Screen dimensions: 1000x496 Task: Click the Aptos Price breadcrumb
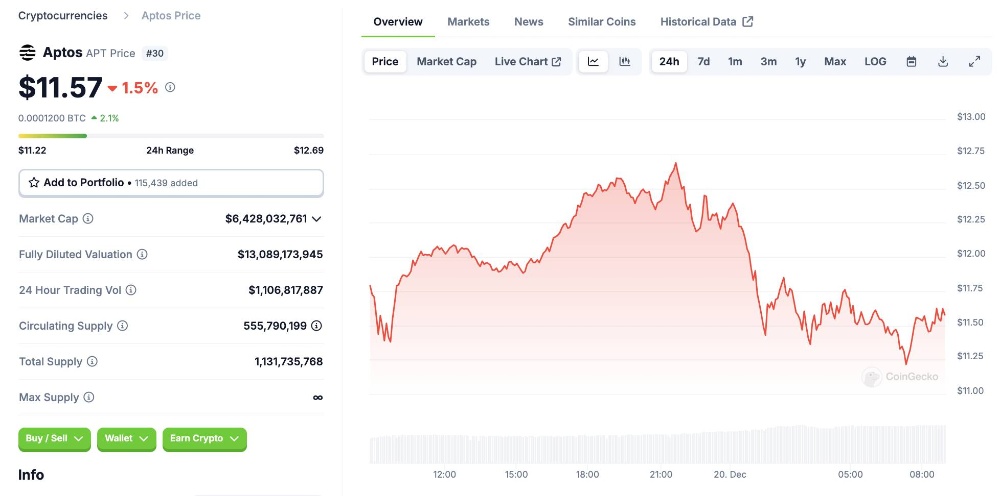tap(171, 15)
